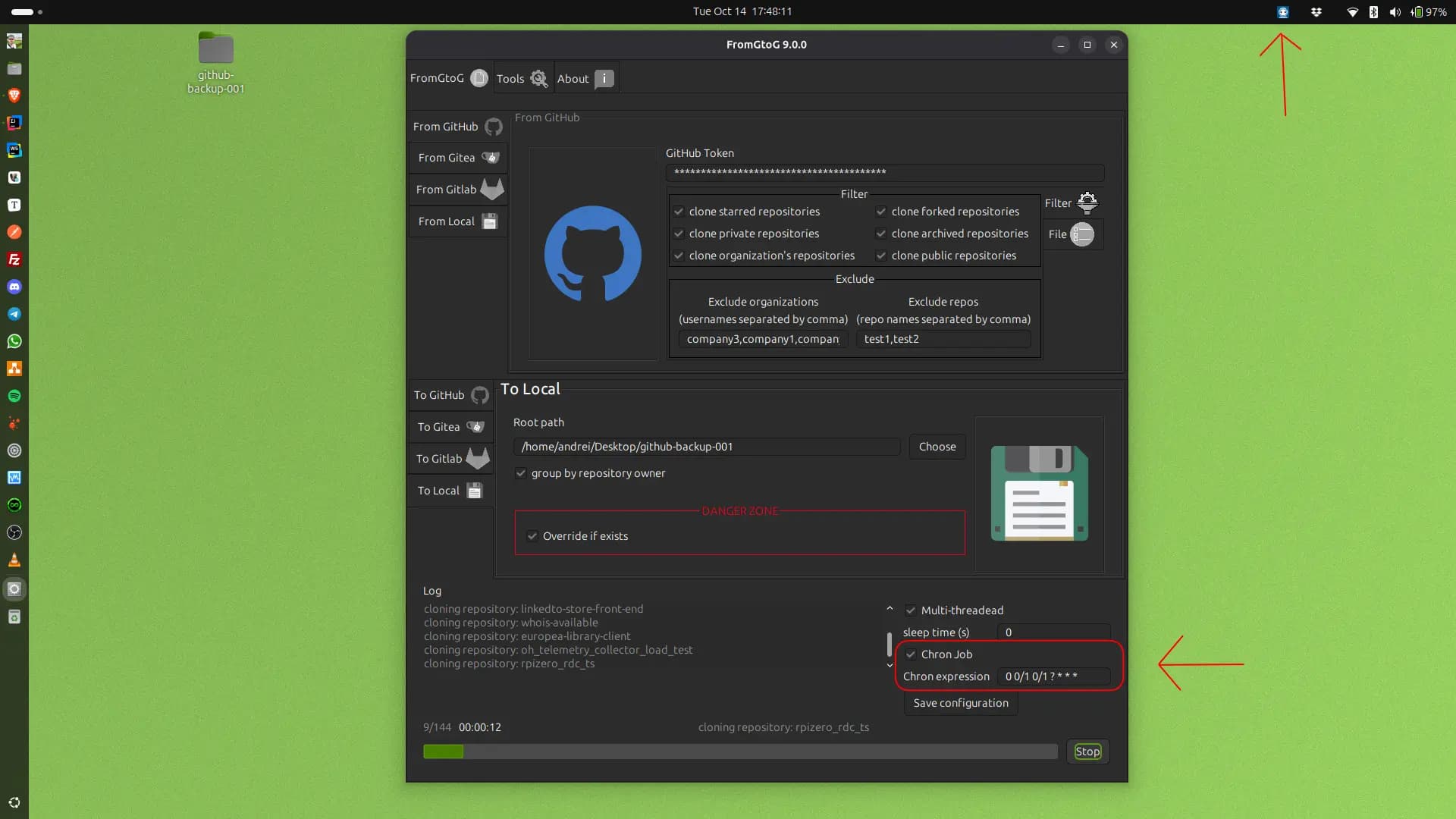1456x819 pixels.
Task: Click the Filter funnel gear icon
Action: (1087, 202)
